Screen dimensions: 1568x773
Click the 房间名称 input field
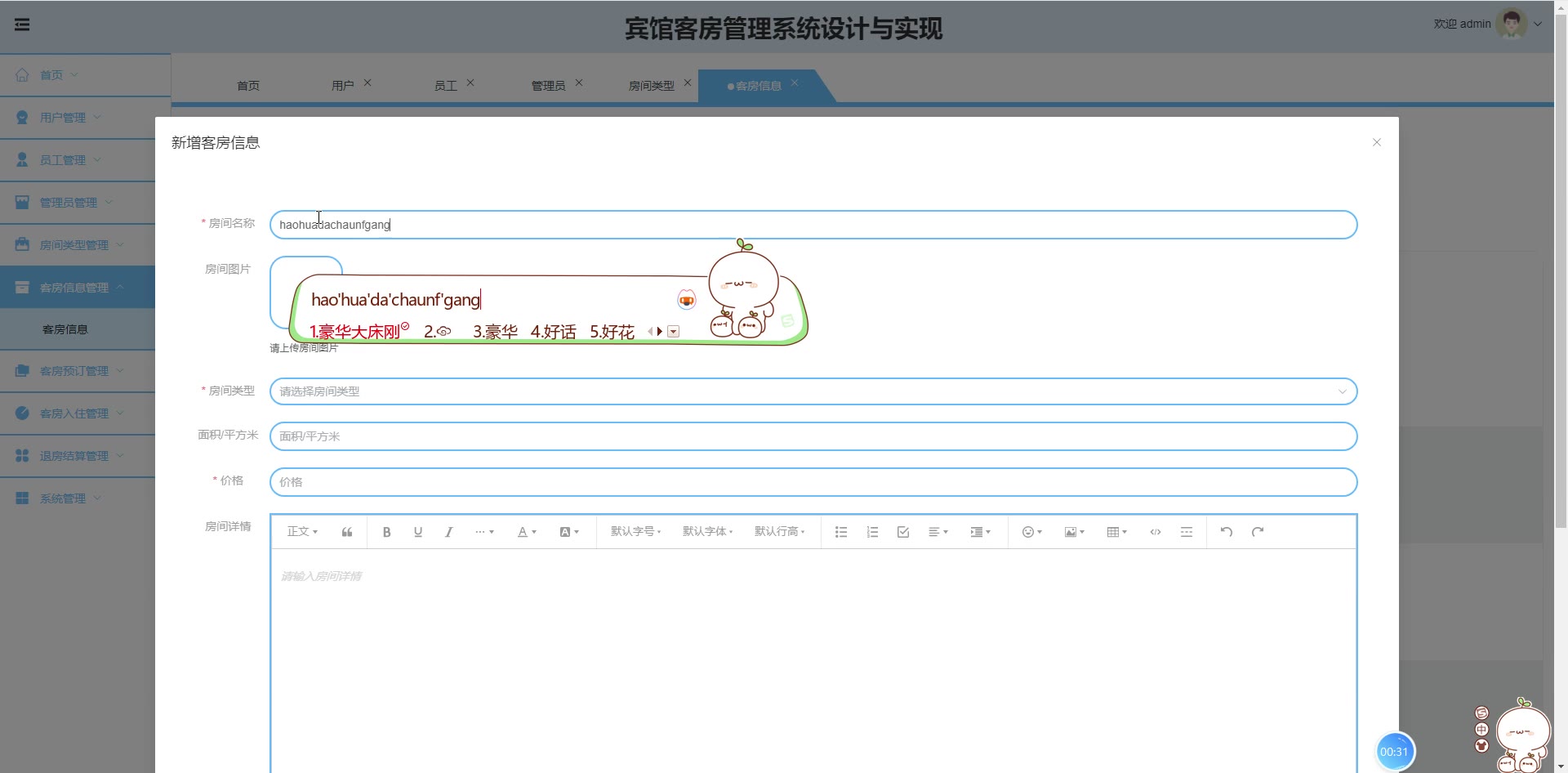813,225
